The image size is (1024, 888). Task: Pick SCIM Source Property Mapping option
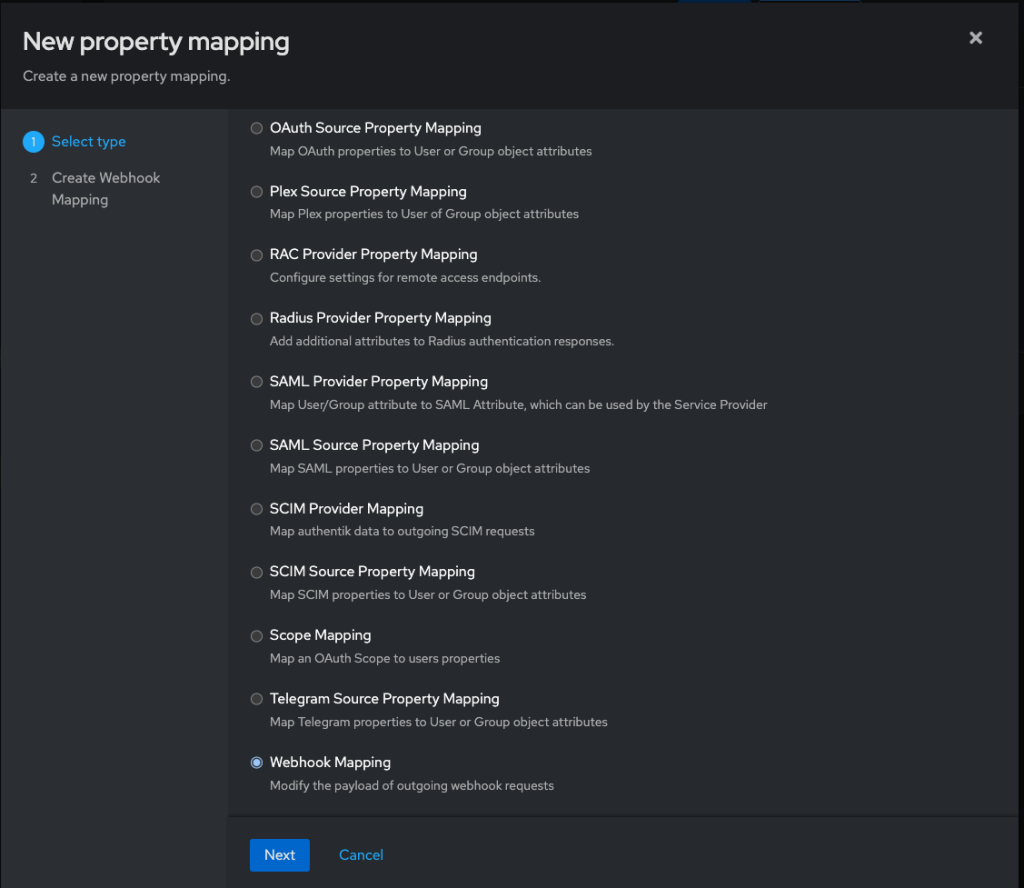pyautogui.click(x=257, y=572)
